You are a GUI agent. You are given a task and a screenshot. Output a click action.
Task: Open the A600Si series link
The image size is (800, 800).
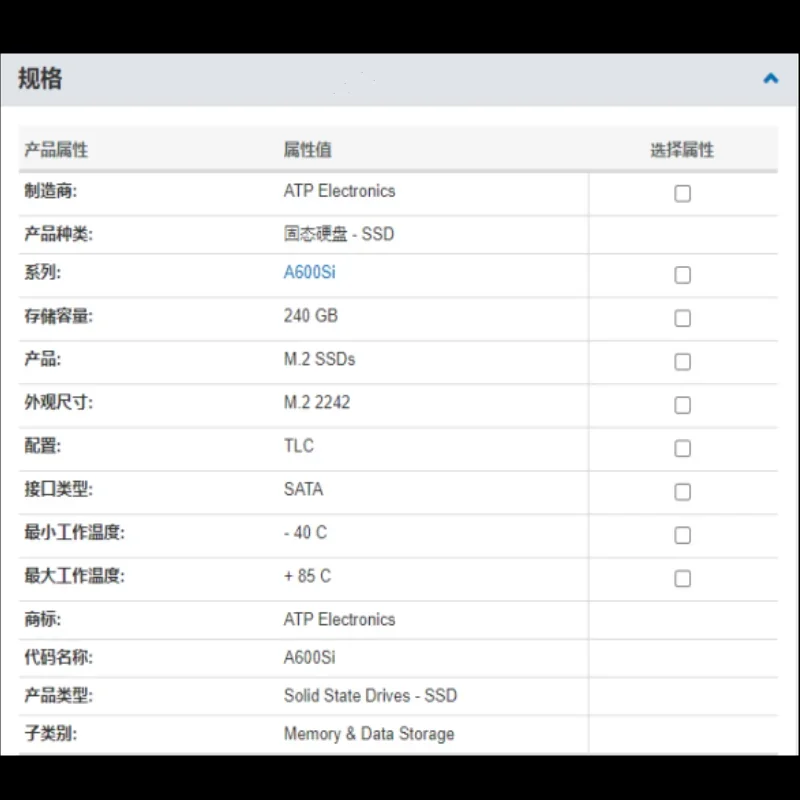pos(309,271)
